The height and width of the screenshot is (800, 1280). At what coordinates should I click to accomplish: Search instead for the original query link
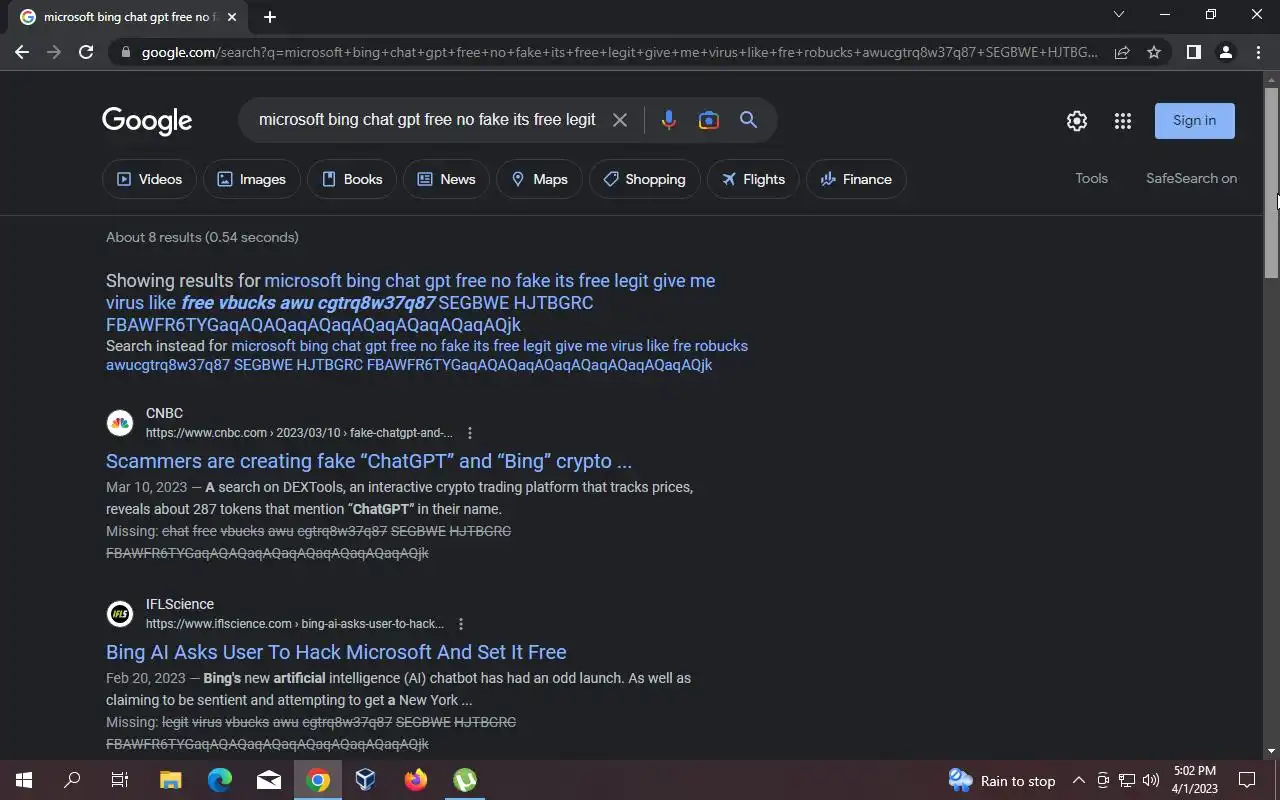pyautogui.click(x=427, y=355)
